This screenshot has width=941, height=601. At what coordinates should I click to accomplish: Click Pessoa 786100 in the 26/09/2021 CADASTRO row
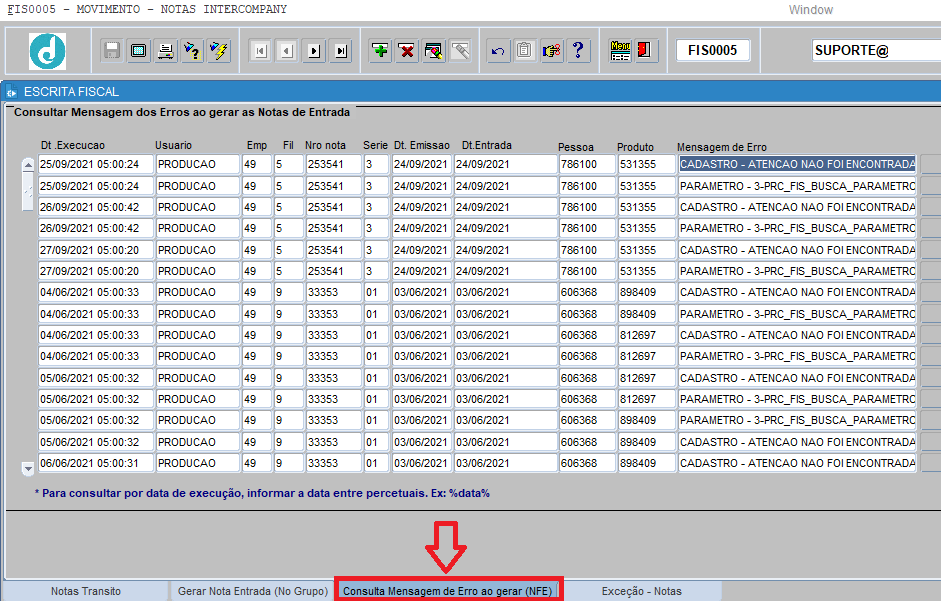point(587,207)
